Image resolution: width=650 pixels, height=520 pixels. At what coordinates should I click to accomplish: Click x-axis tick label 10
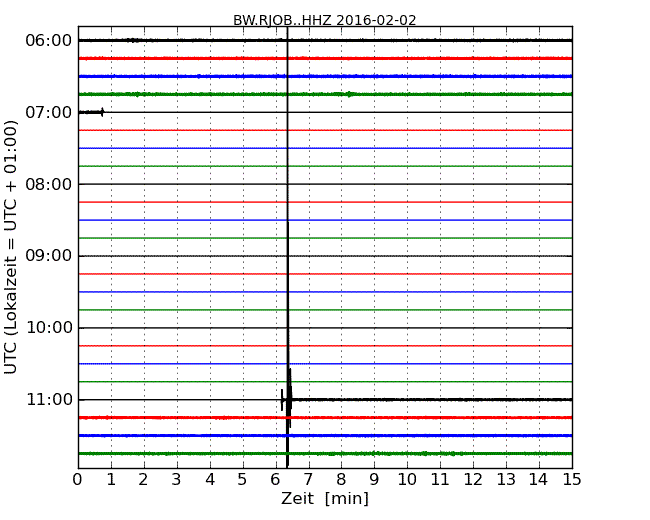tap(407, 480)
